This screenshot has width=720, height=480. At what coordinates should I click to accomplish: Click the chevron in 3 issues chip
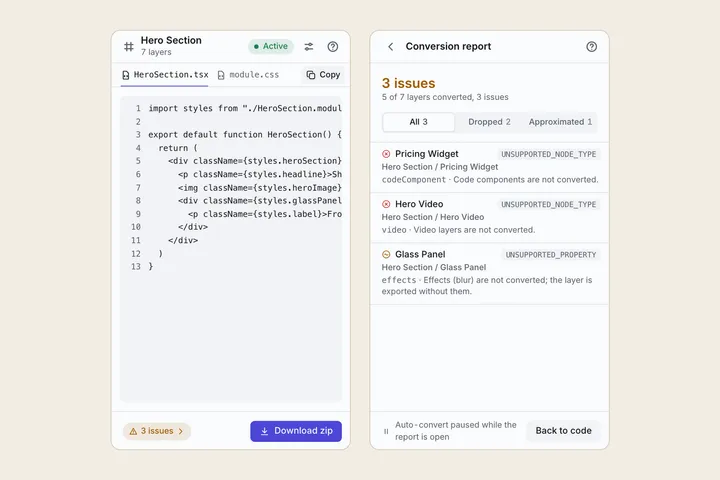point(181,431)
